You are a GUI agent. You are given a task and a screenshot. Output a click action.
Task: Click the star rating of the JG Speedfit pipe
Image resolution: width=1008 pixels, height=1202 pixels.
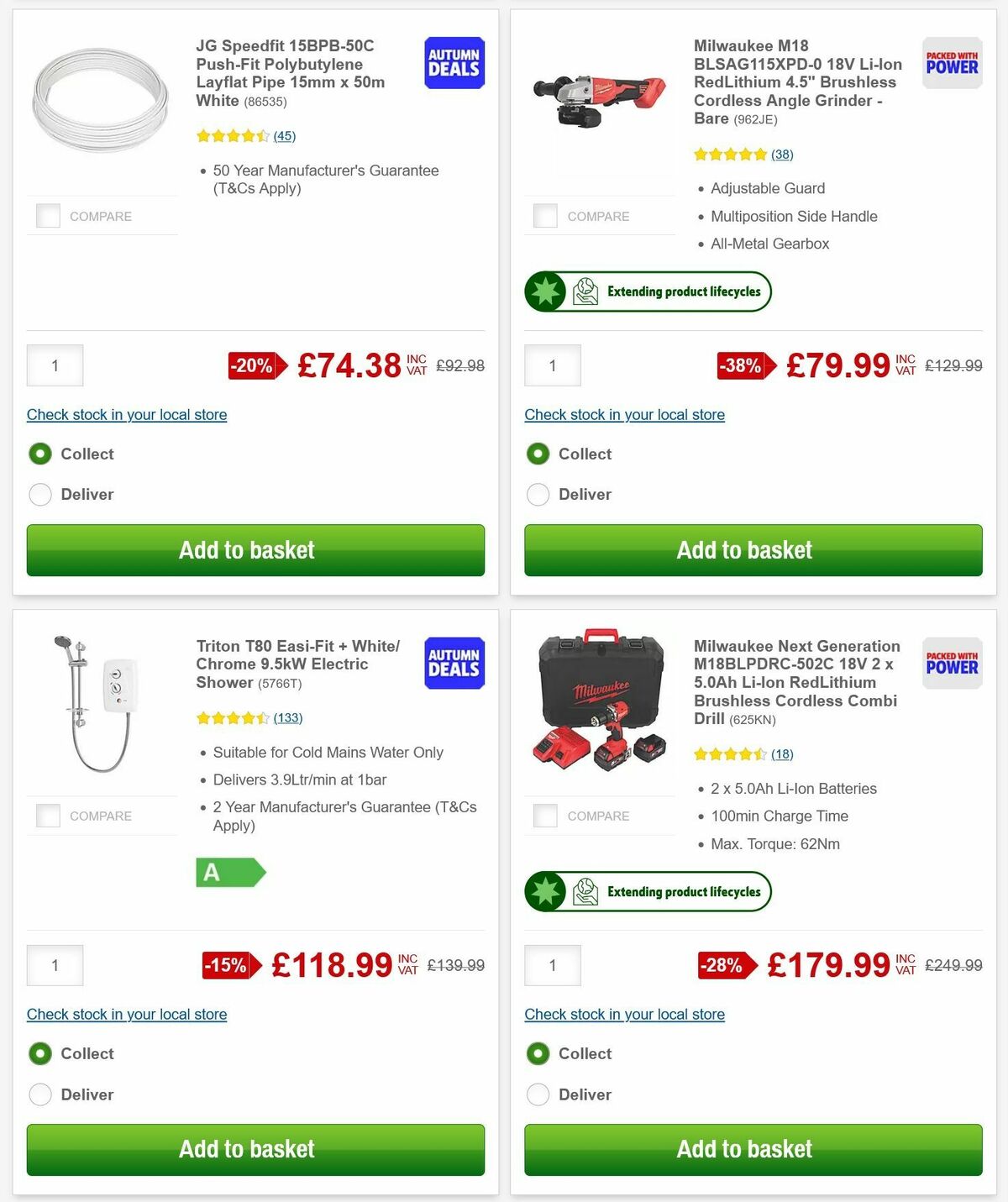231,134
